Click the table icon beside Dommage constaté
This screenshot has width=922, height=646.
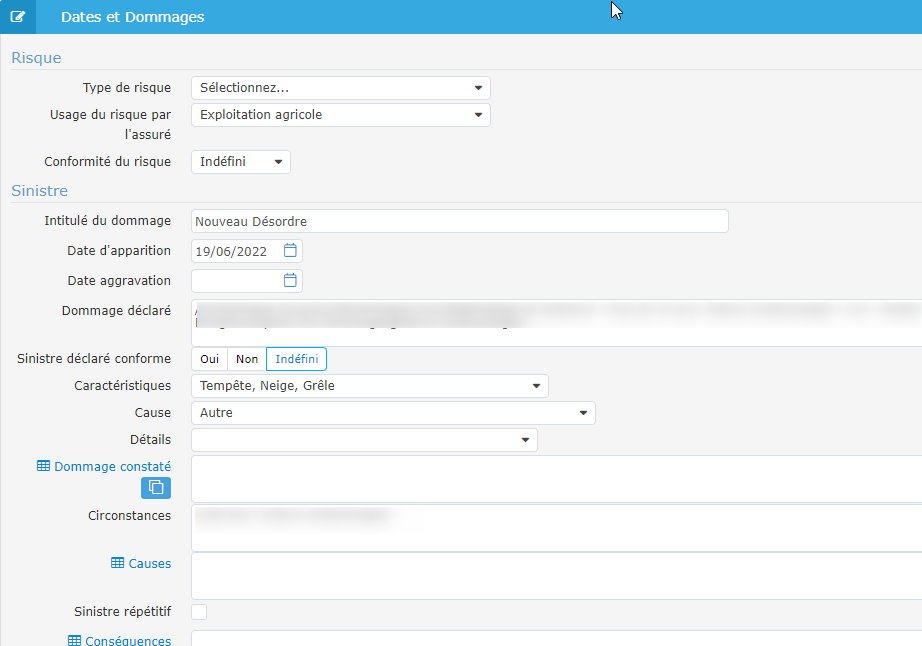coord(43,466)
